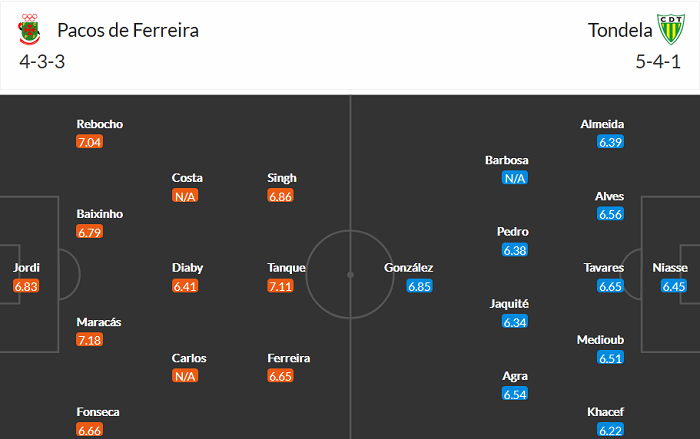Click Costa's N/A rating badge

(185, 196)
